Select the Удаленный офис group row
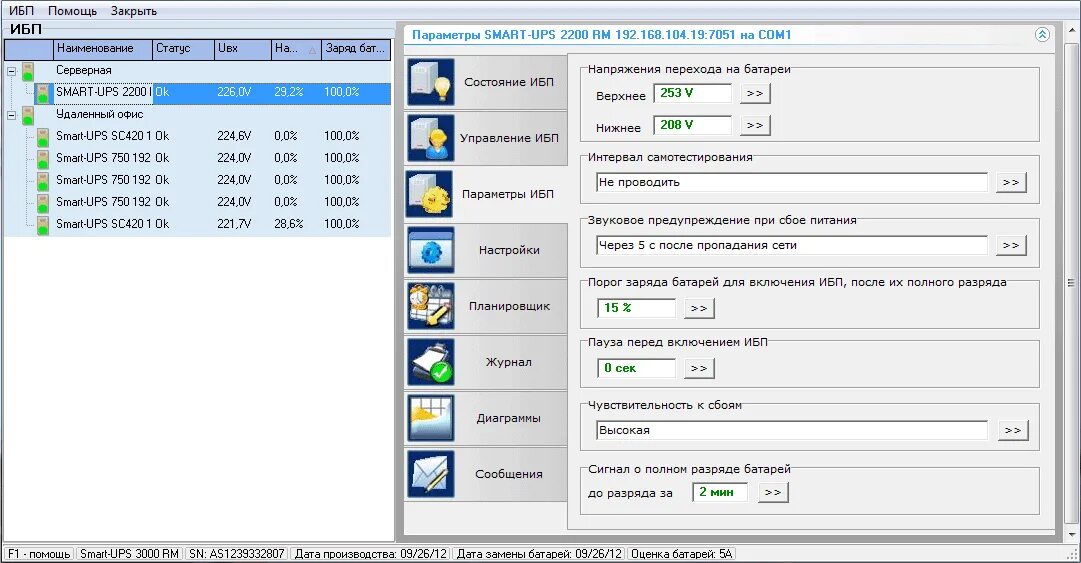This screenshot has width=1081, height=563. [197, 114]
